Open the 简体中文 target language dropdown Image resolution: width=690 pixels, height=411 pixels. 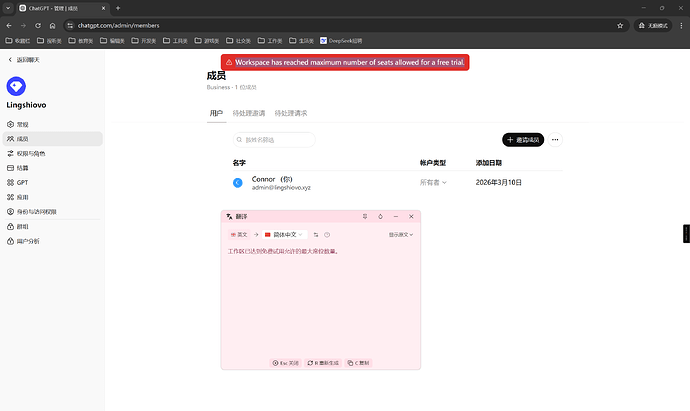[x=285, y=235]
